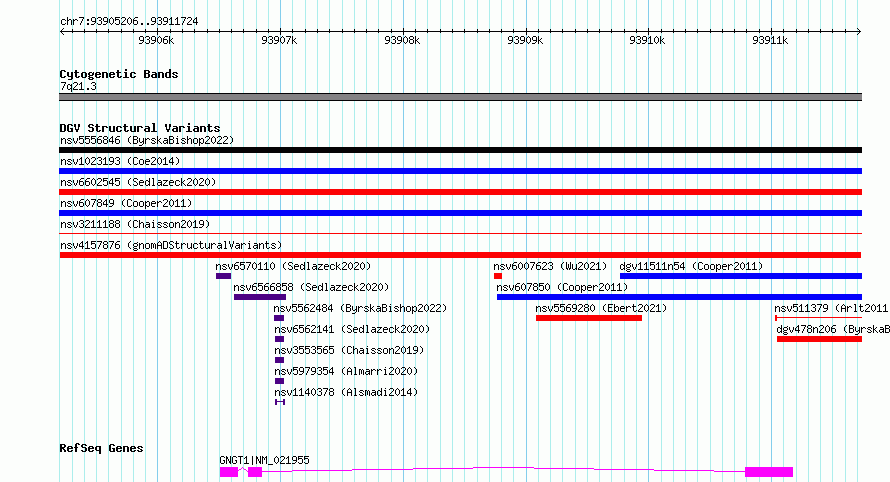The width and height of the screenshot is (890, 482).
Task: Click the nsv4157876 (gnomADStructuralVariants) label
Action: (171, 245)
